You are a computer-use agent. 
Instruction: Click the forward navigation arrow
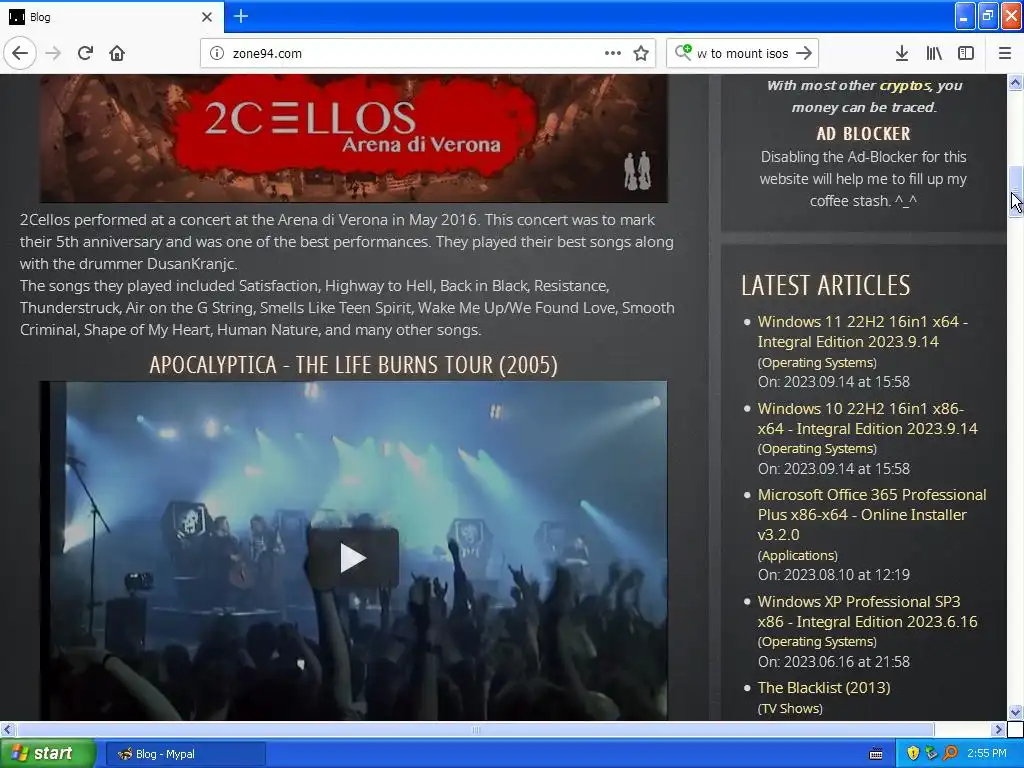click(53, 53)
